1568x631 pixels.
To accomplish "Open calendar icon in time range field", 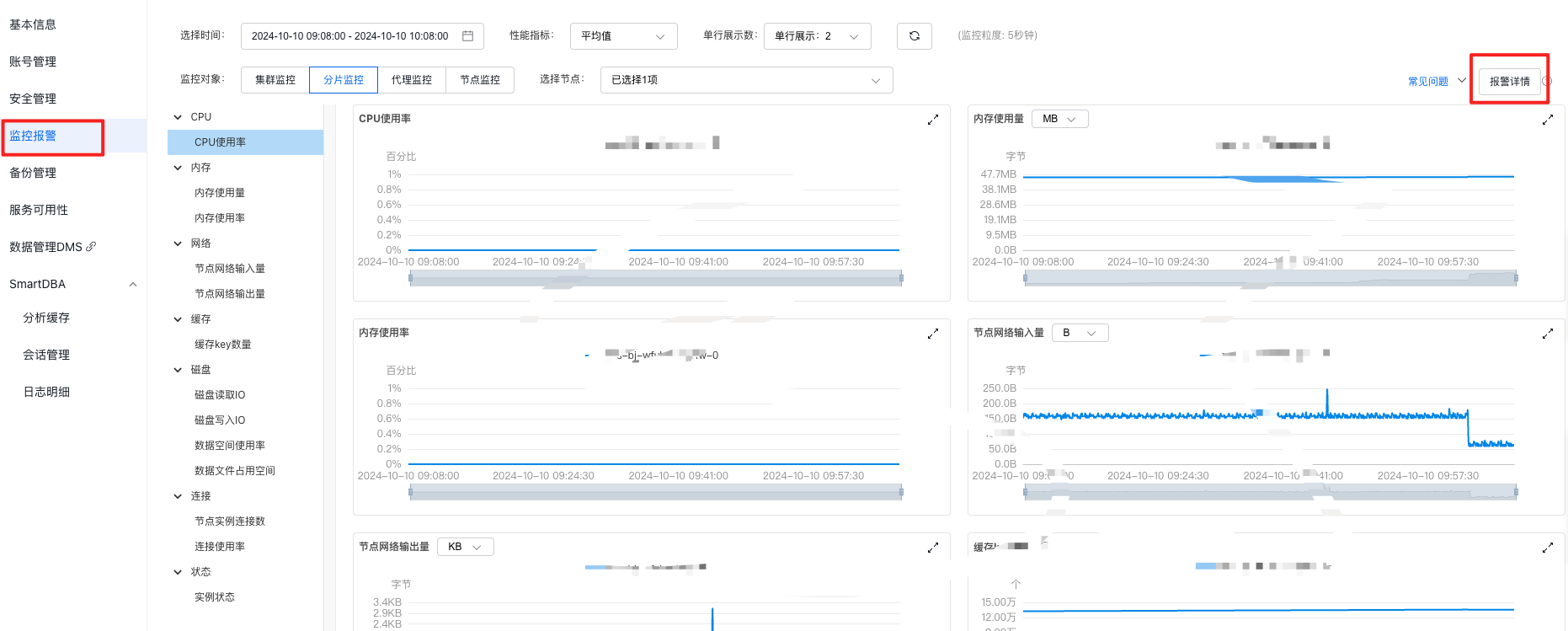I will 468,36.
